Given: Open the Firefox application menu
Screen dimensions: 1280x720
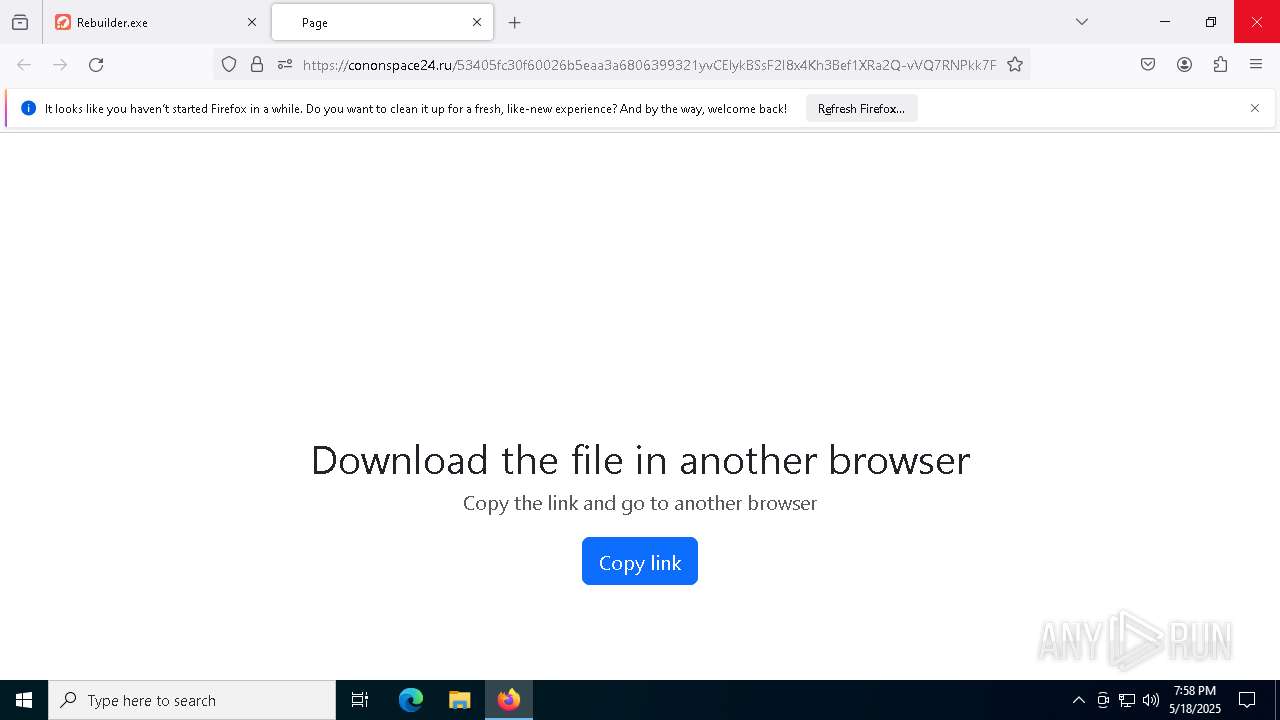Looking at the screenshot, I should click(x=1256, y=65).
